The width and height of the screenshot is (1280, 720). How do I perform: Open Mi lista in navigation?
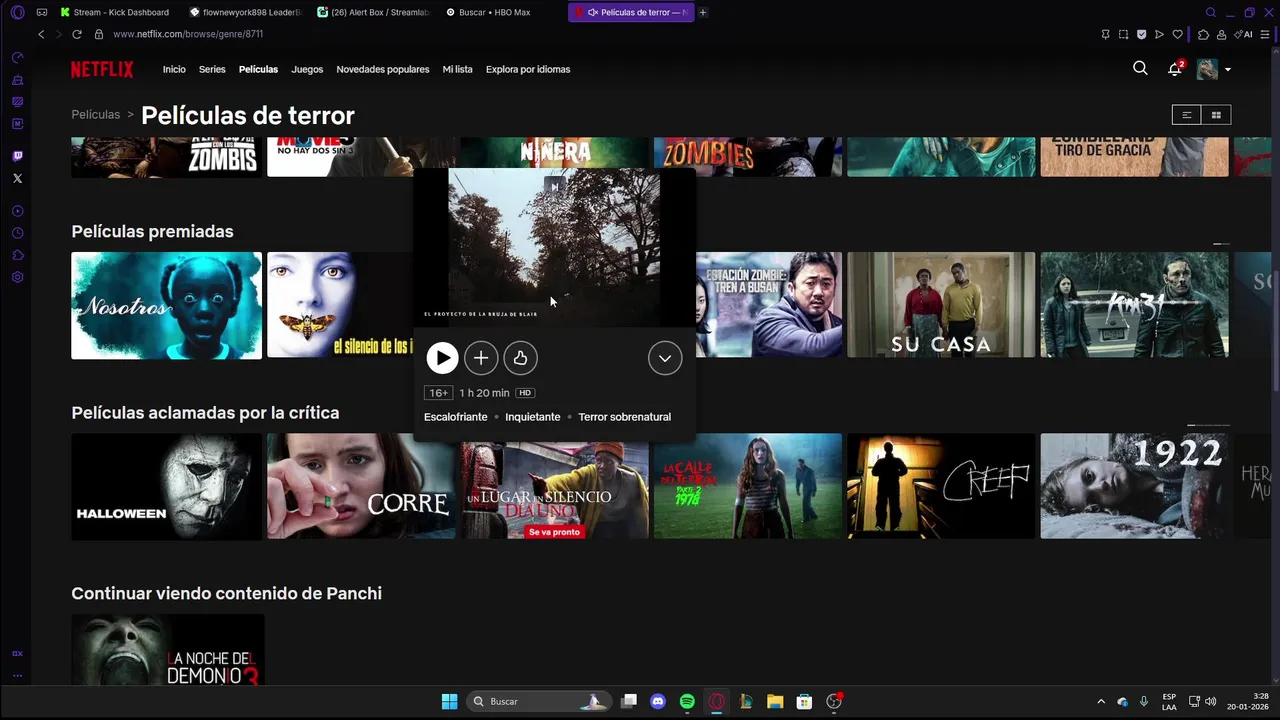457,69
